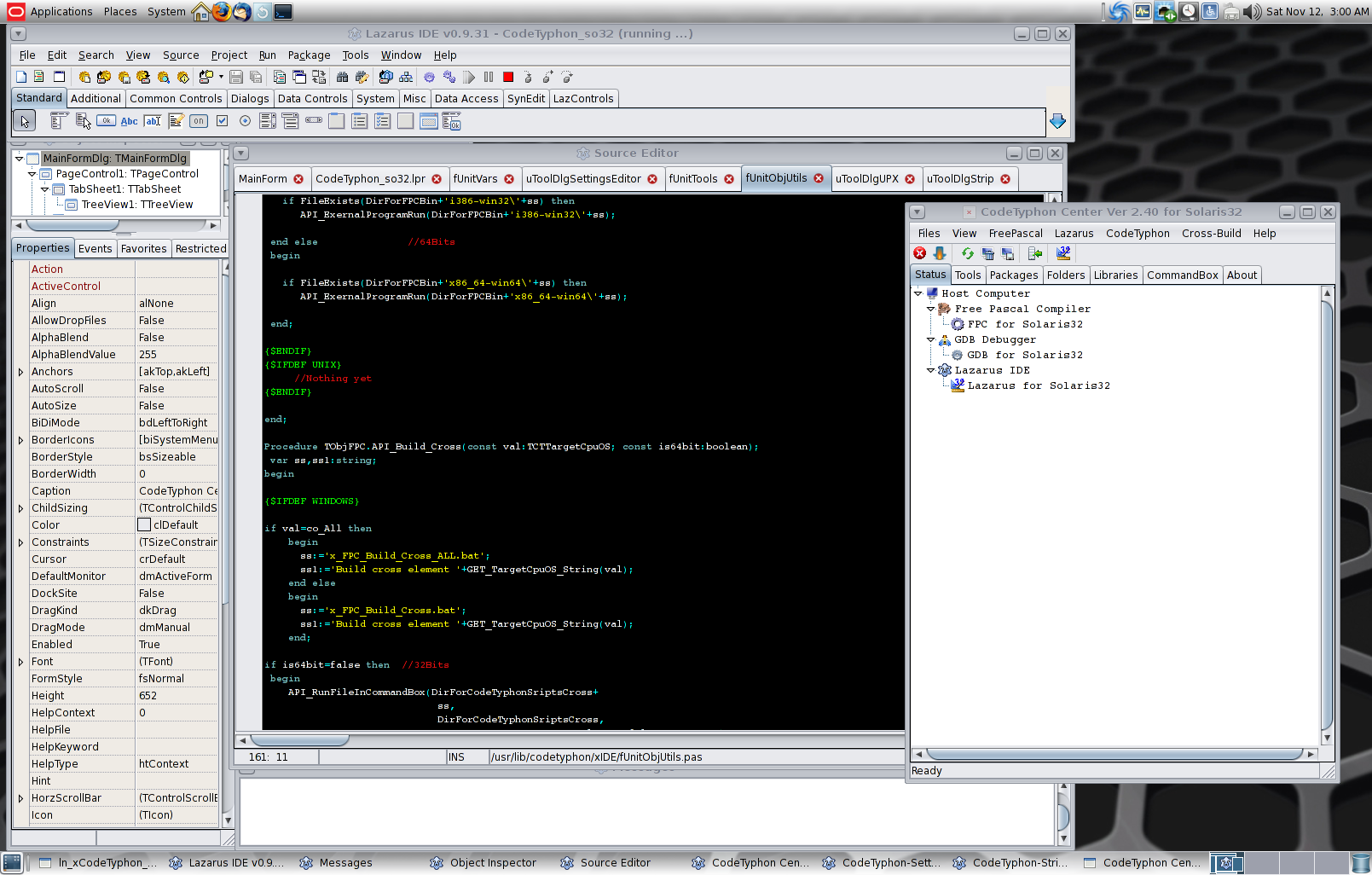This screenshot has width=1372, height=875.
Task: Click the palette scroll down blue arrow
Action: click(x=1057, y=121)
